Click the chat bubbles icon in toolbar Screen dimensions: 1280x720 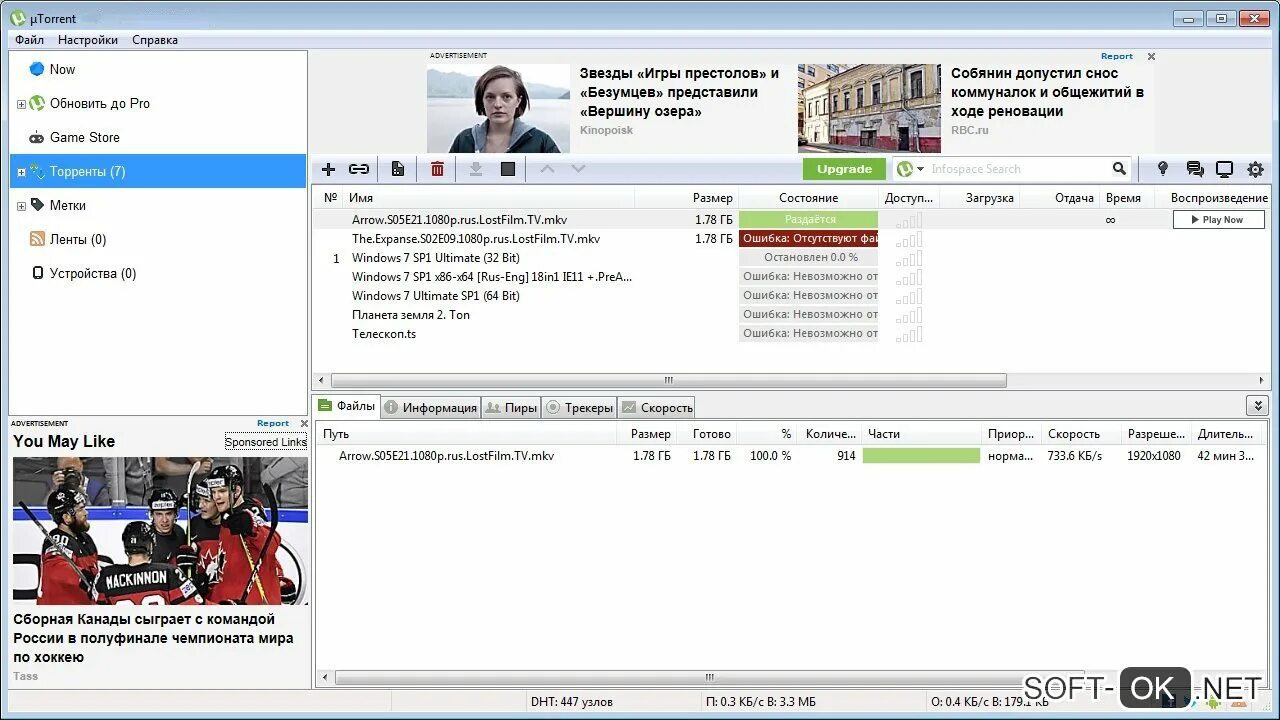(1195, 169)
